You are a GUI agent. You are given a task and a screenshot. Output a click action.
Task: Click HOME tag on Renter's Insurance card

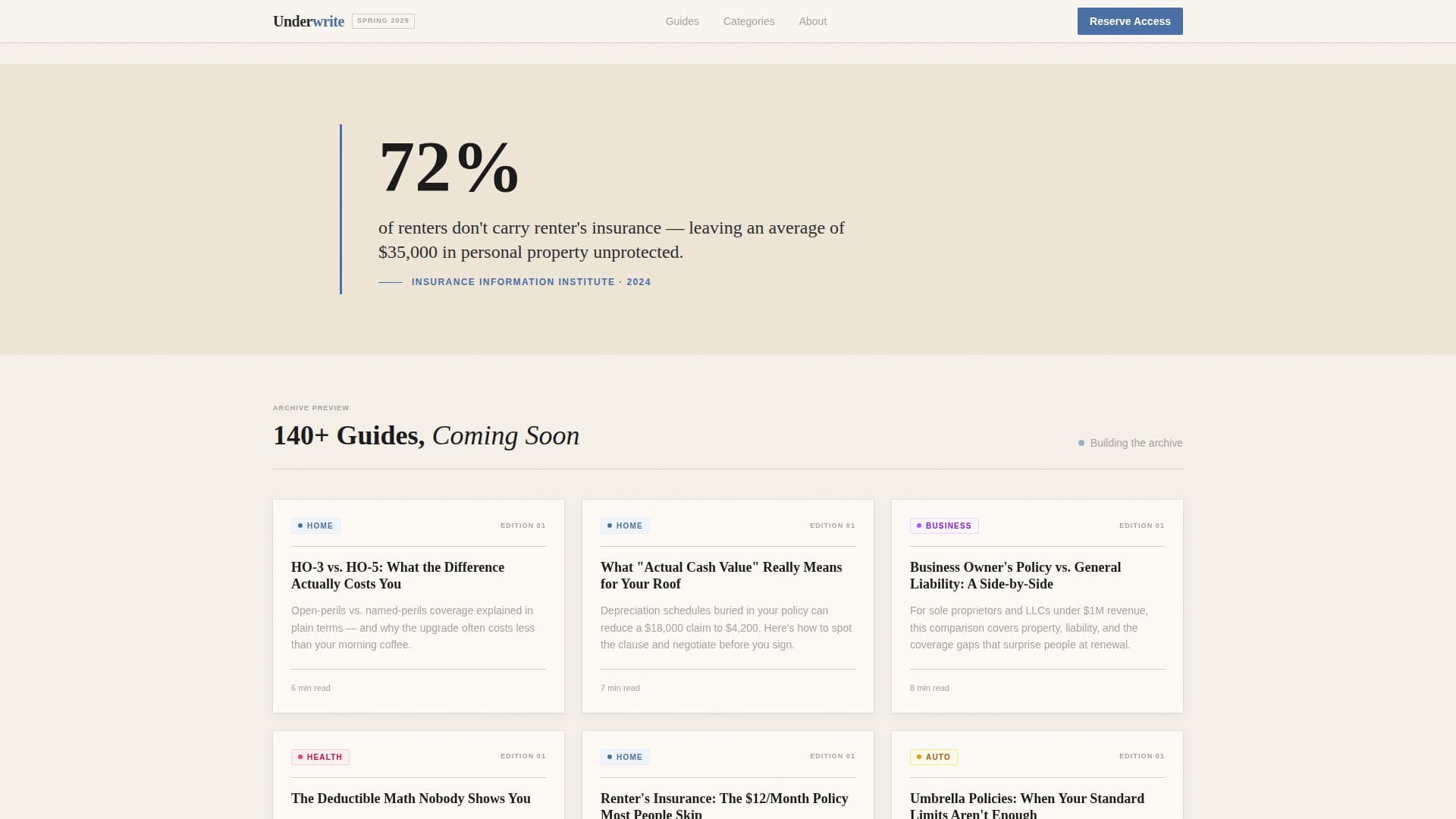[x=625, y=757]
